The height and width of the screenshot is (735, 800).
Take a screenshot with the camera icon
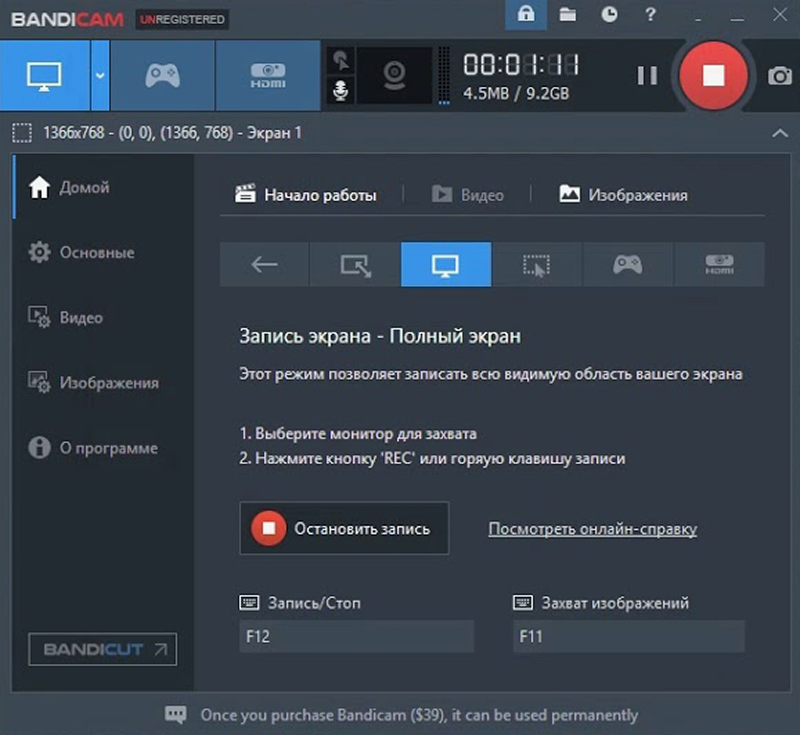pos(780,76)
